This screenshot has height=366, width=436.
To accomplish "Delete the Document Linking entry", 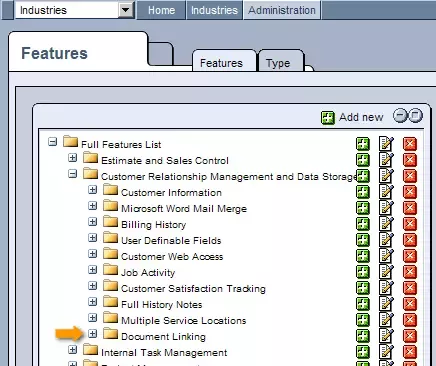I will tap(410, 336).
